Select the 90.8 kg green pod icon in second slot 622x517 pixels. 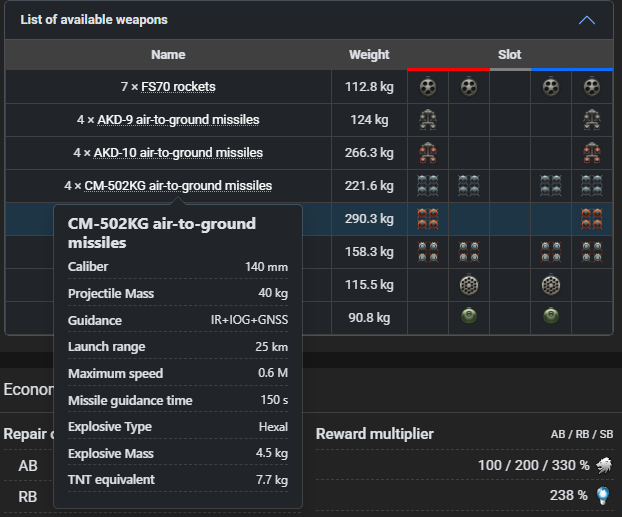468,316
